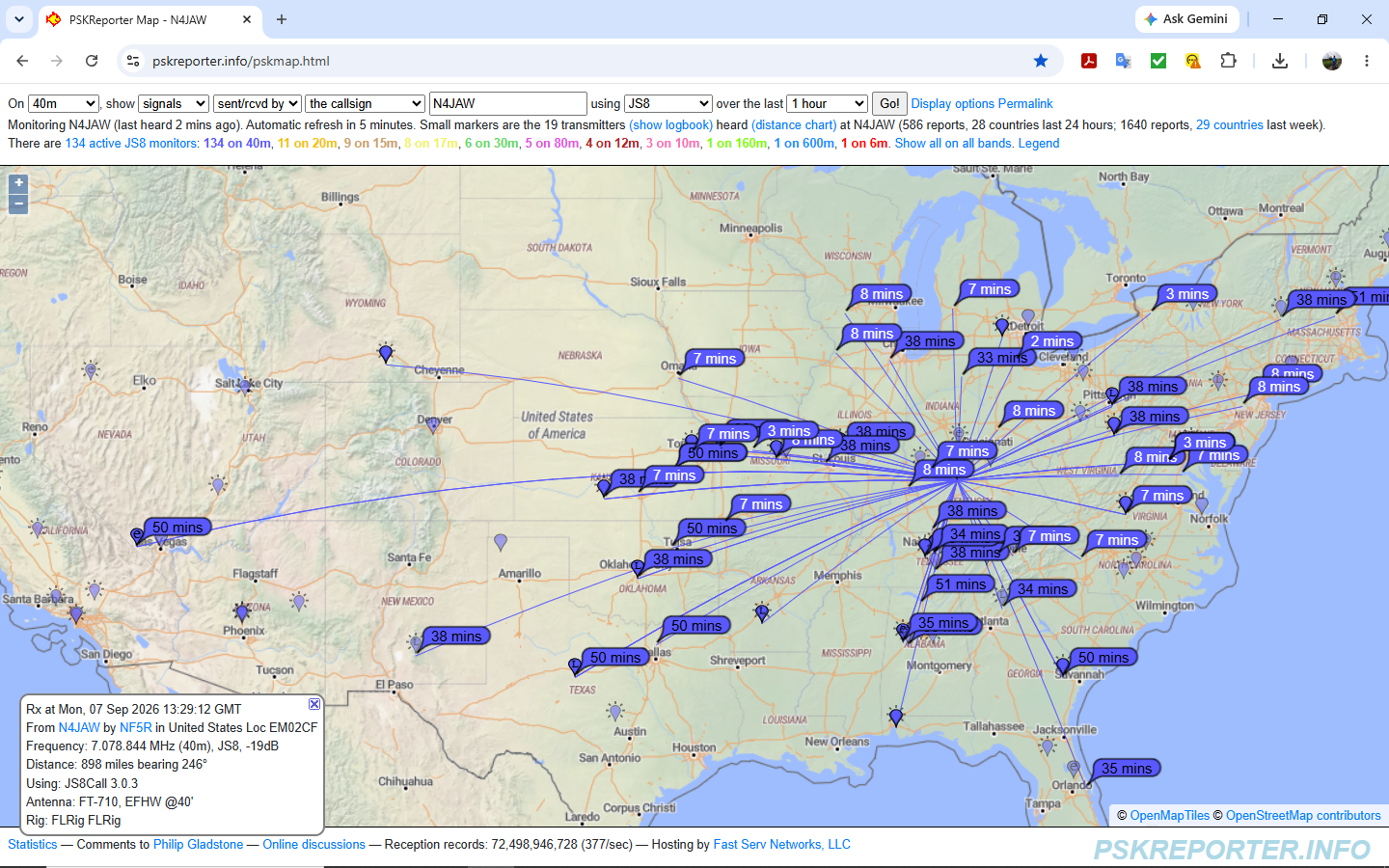
Task: Close the reception details popup
Action: (x=314, y=704)
